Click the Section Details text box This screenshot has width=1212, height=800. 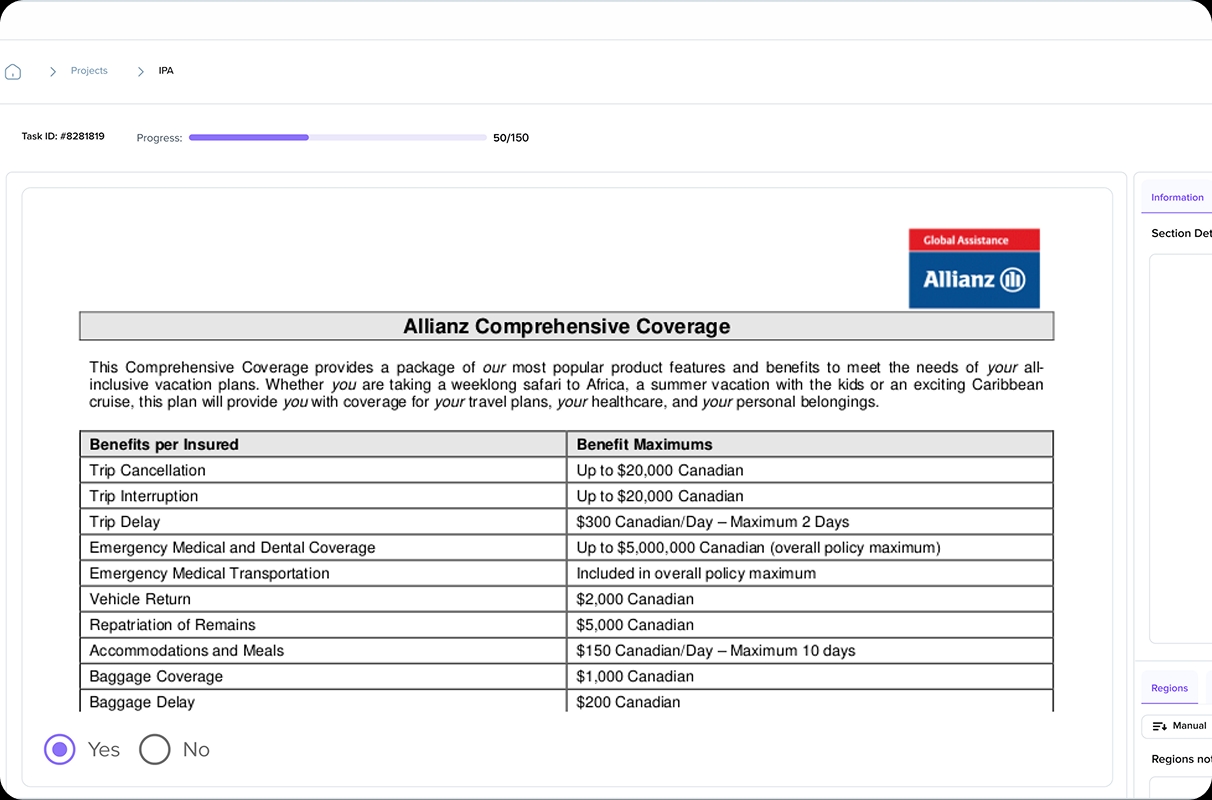click(1181, 448)
